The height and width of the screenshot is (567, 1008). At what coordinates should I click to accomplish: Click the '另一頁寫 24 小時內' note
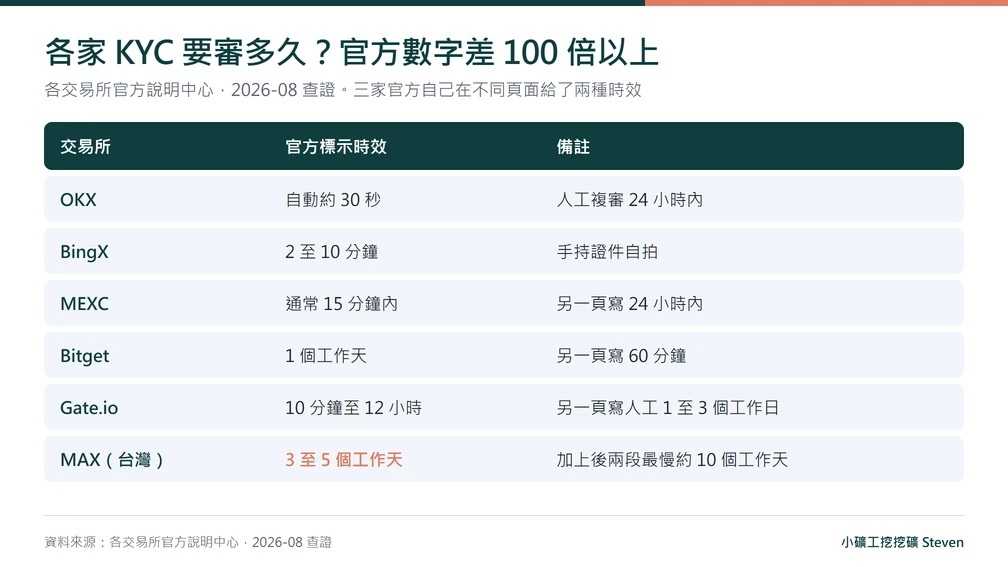pyautogui.click(x=629, y=304)
